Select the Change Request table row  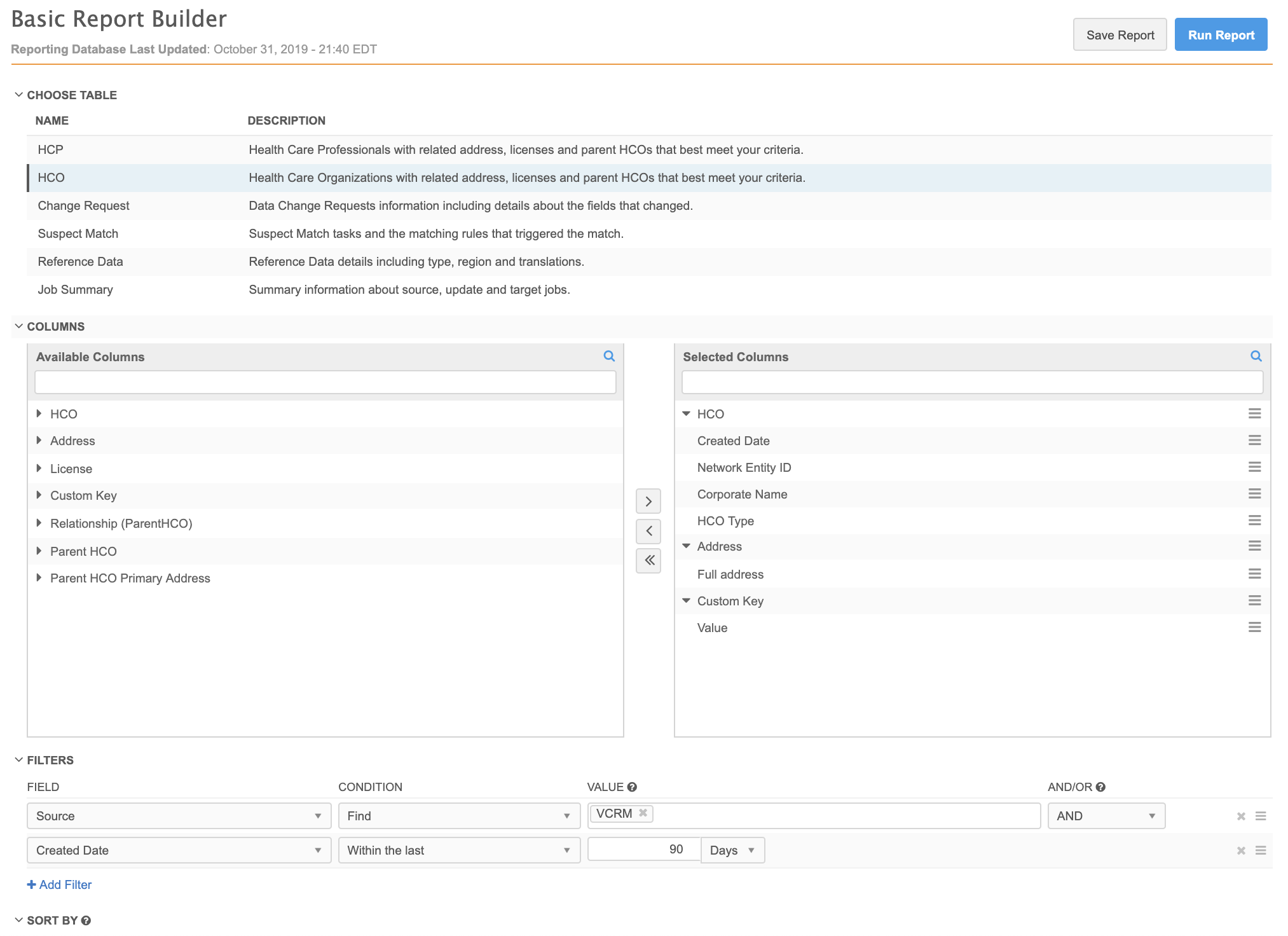tap(83, 205)
